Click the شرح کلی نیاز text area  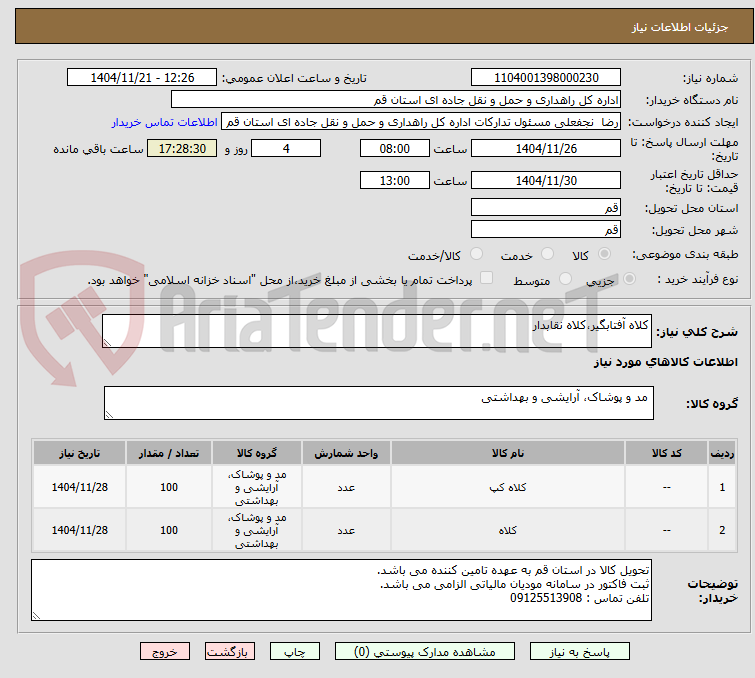coord(377,331)
